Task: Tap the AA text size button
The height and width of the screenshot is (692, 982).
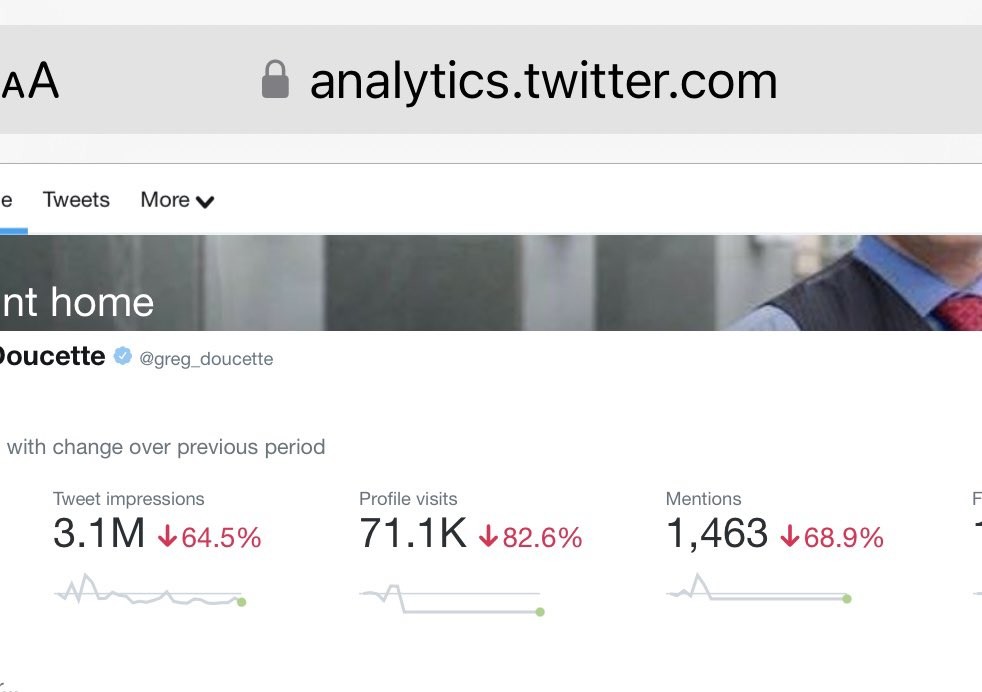Action: (30, 82)
